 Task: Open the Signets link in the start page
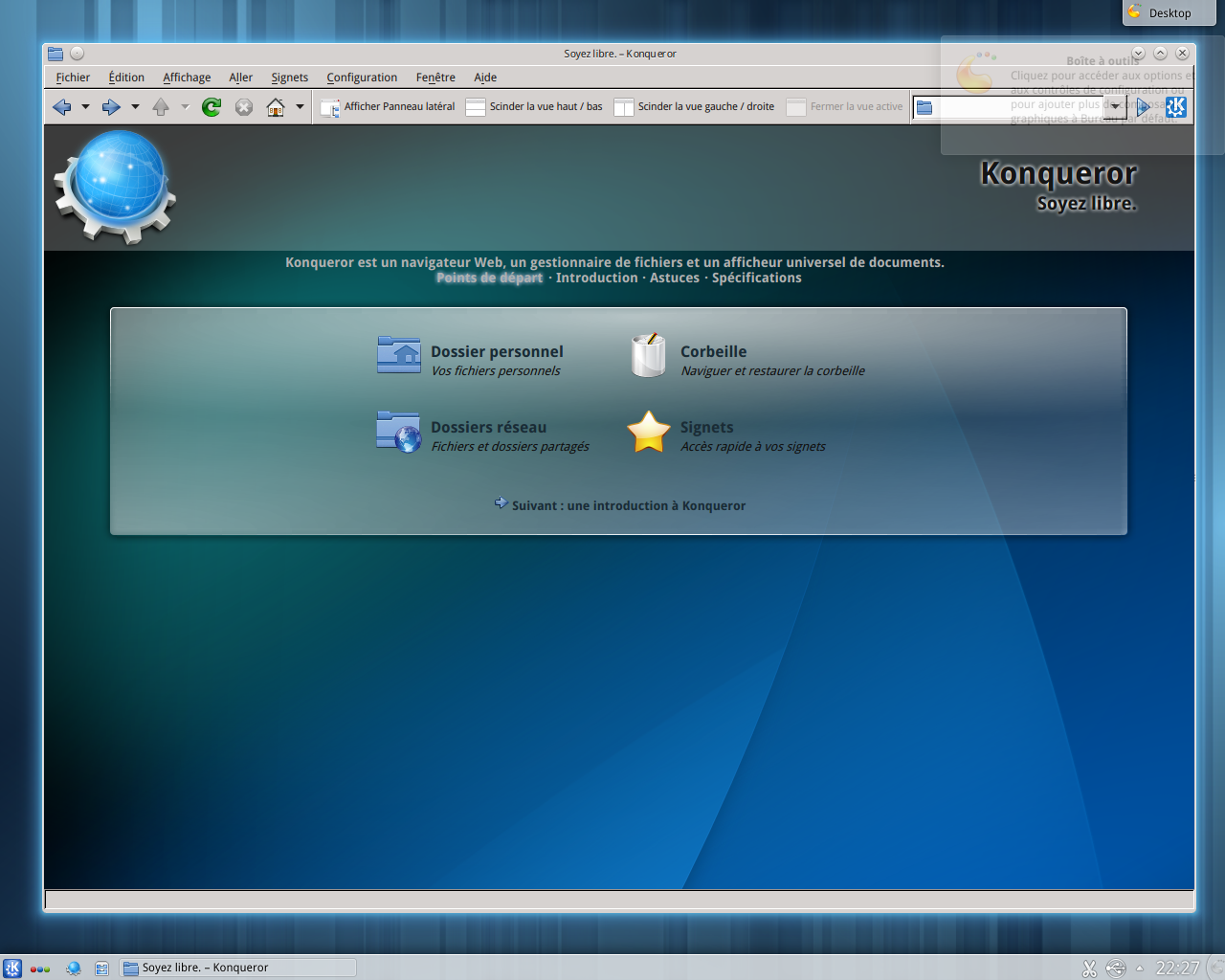click(x=706, y=427)
